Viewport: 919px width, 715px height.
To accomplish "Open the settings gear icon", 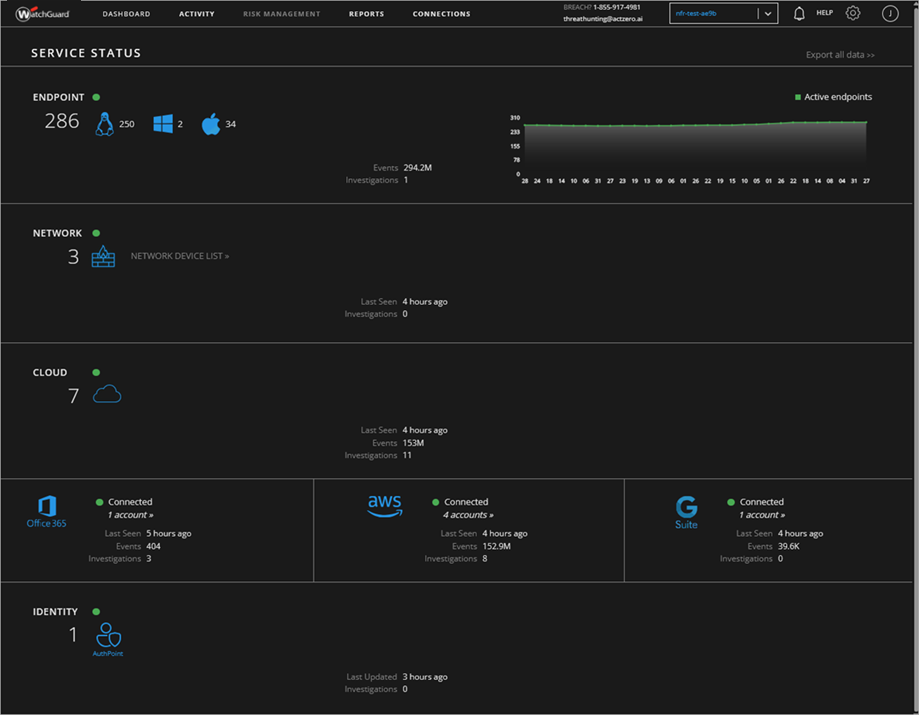I will [853, 13].
